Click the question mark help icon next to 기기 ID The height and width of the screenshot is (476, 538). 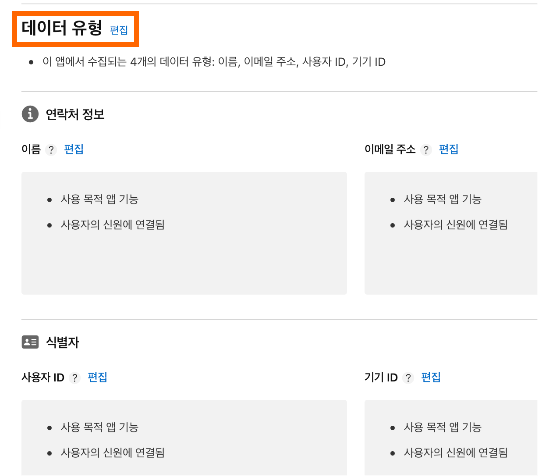[x=408, y=378]
